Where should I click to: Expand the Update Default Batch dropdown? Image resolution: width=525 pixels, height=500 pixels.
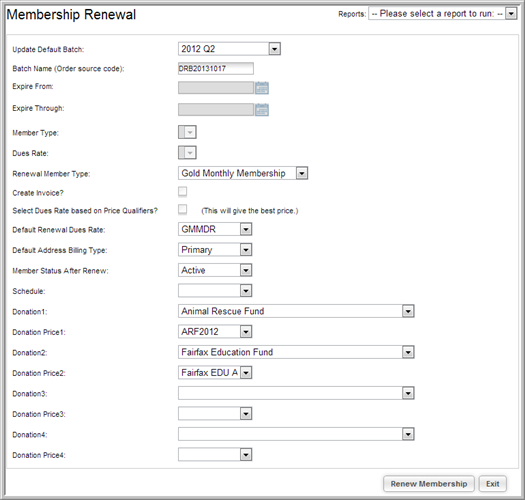click(229, 49)
